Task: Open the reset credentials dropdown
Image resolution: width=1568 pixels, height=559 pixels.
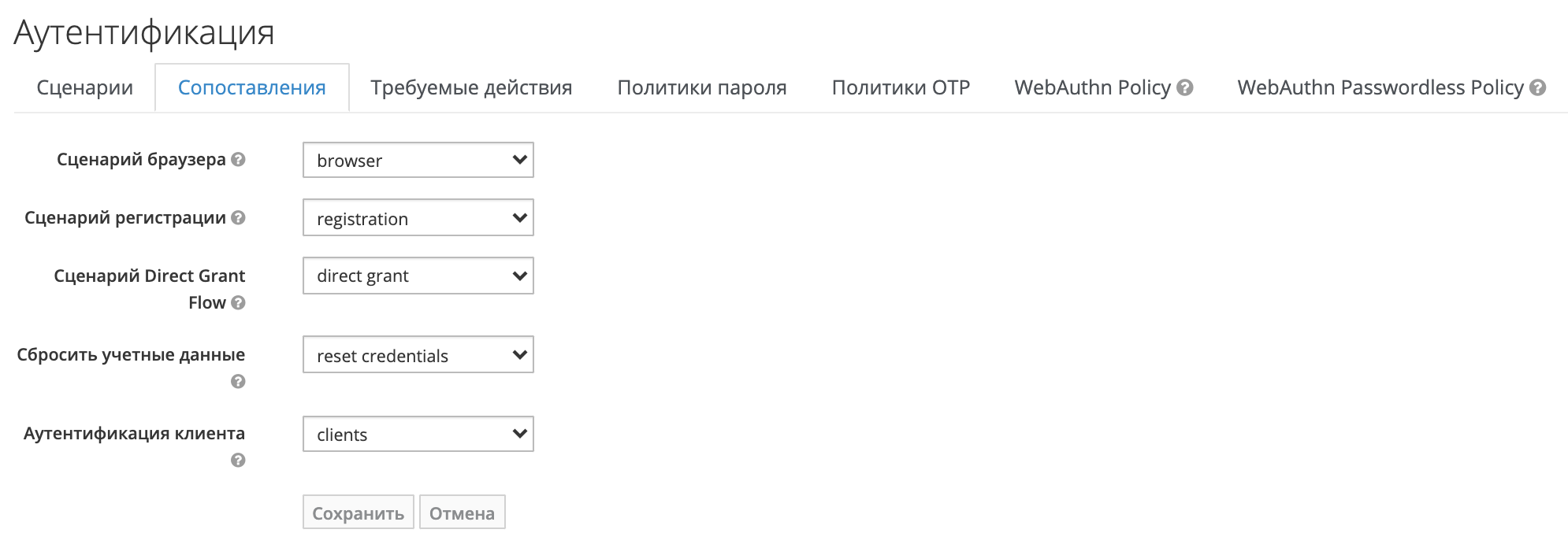Action: (418, 355)
